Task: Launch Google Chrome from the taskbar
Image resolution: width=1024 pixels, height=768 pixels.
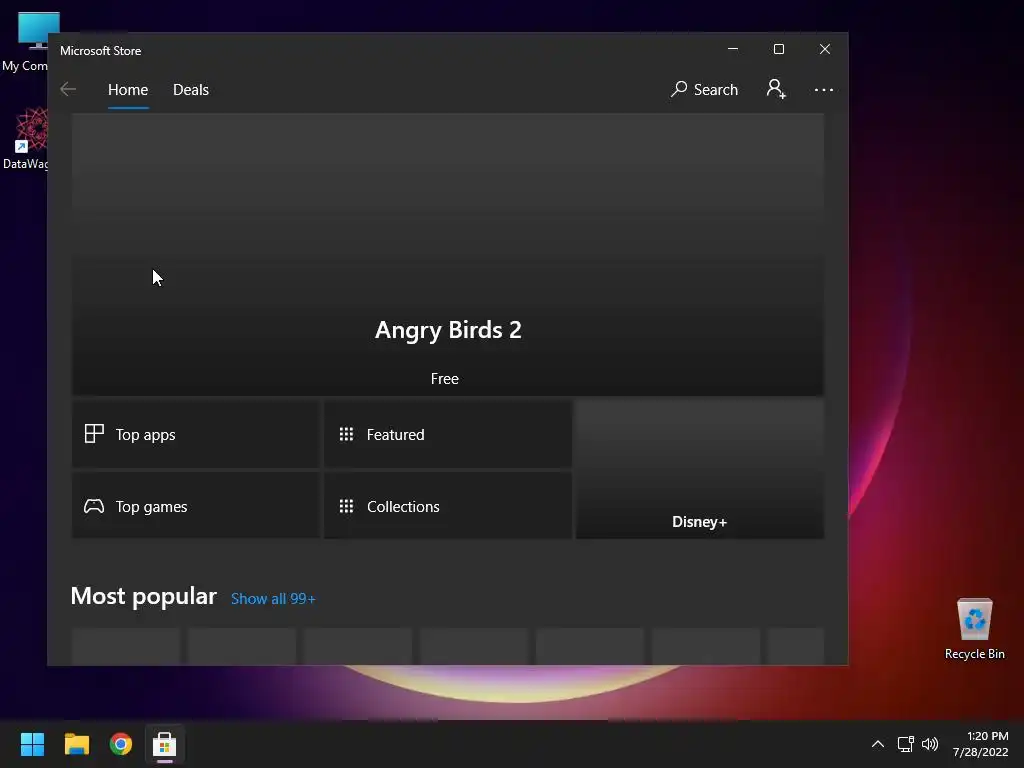Action: click(x=121, y=744)
